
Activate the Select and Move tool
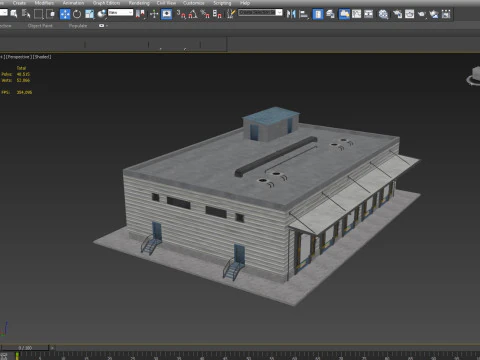click(x=65, y=14)
